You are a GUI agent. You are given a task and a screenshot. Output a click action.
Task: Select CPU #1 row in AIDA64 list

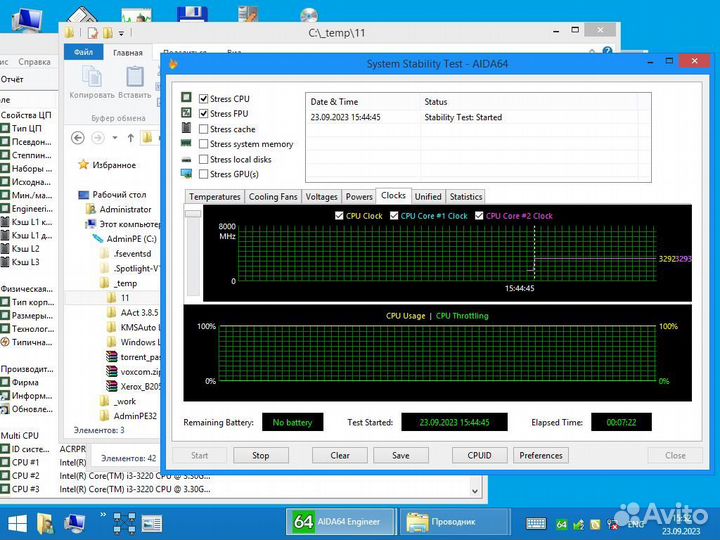pos(25,462)
